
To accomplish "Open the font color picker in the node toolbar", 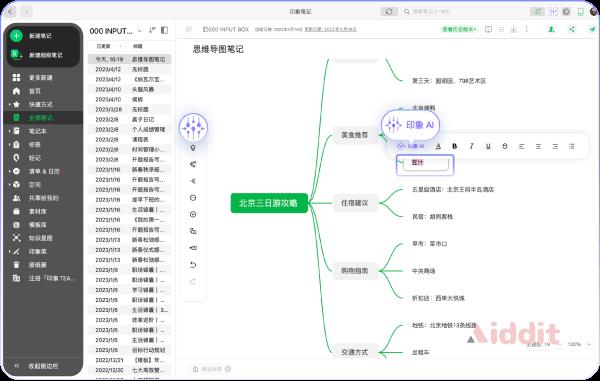I will 438,146.
